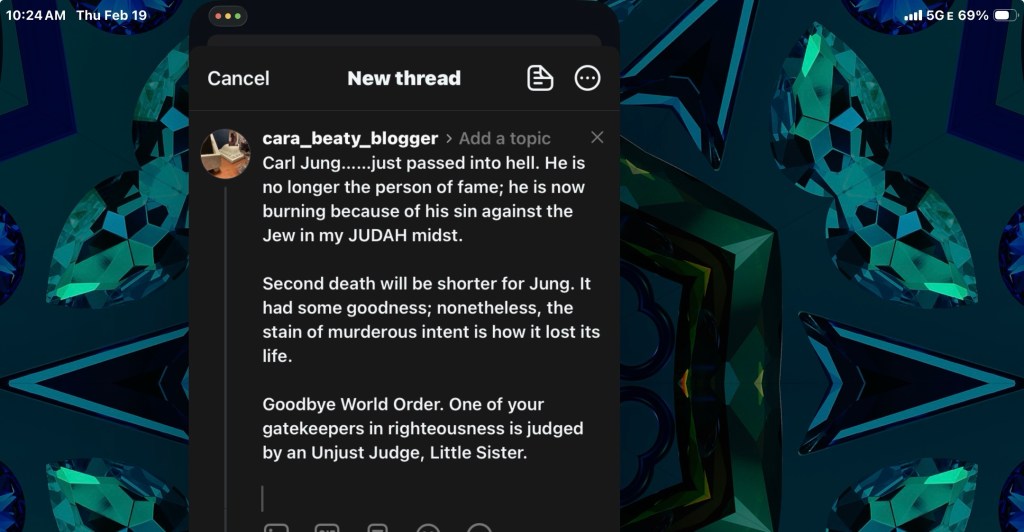1024x532 pixels.
Task: Tap the New thread title
Action: pos(404,78)
